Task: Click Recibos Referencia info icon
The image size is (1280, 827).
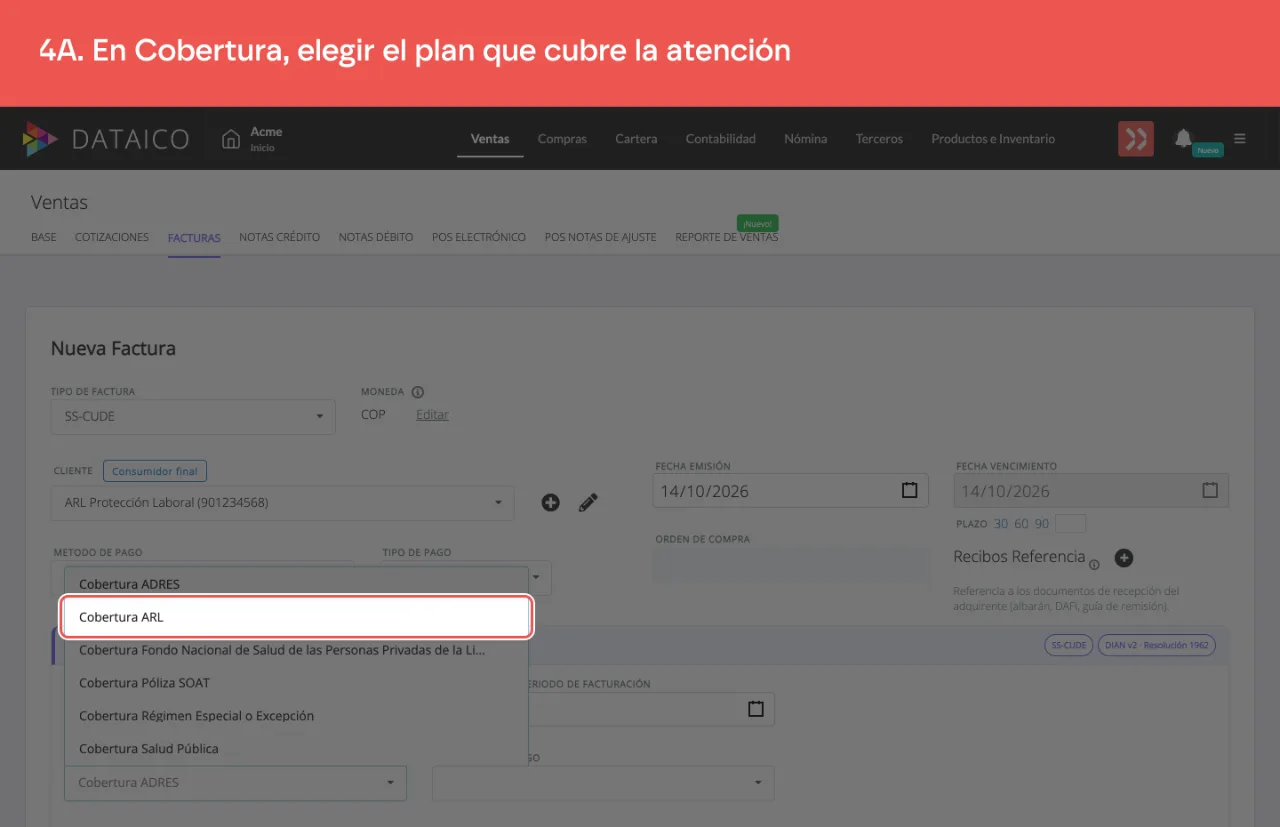Action: tap(1094, 564)
